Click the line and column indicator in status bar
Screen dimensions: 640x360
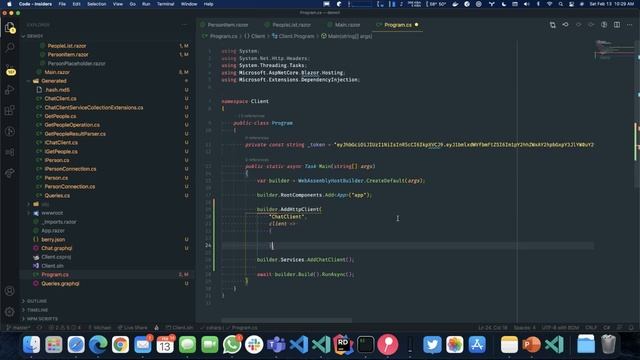493,328
